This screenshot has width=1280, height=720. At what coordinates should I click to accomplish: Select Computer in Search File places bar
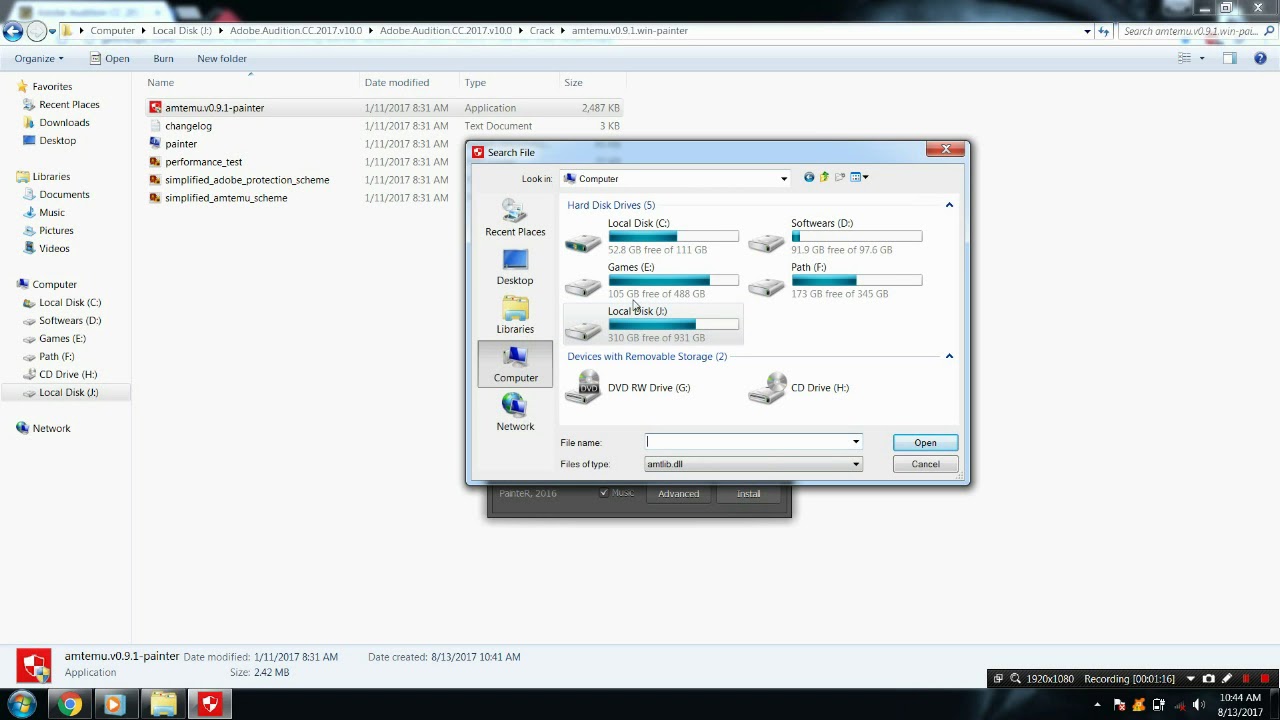(515, 363)
